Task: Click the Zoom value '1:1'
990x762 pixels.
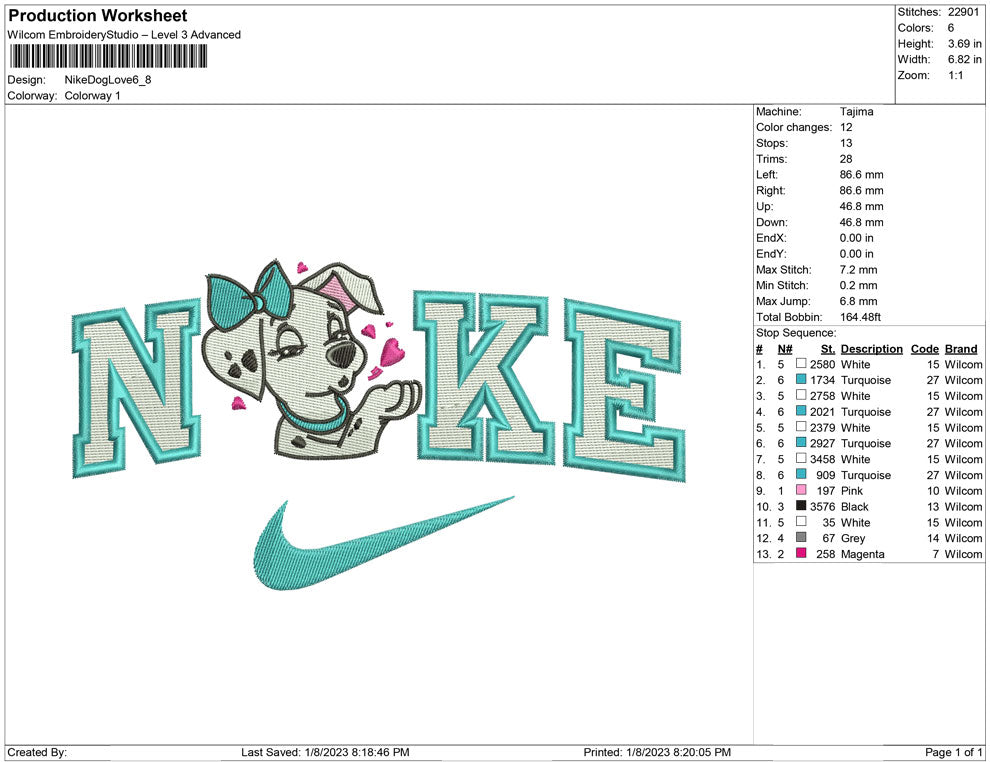Action: [955, 75]
